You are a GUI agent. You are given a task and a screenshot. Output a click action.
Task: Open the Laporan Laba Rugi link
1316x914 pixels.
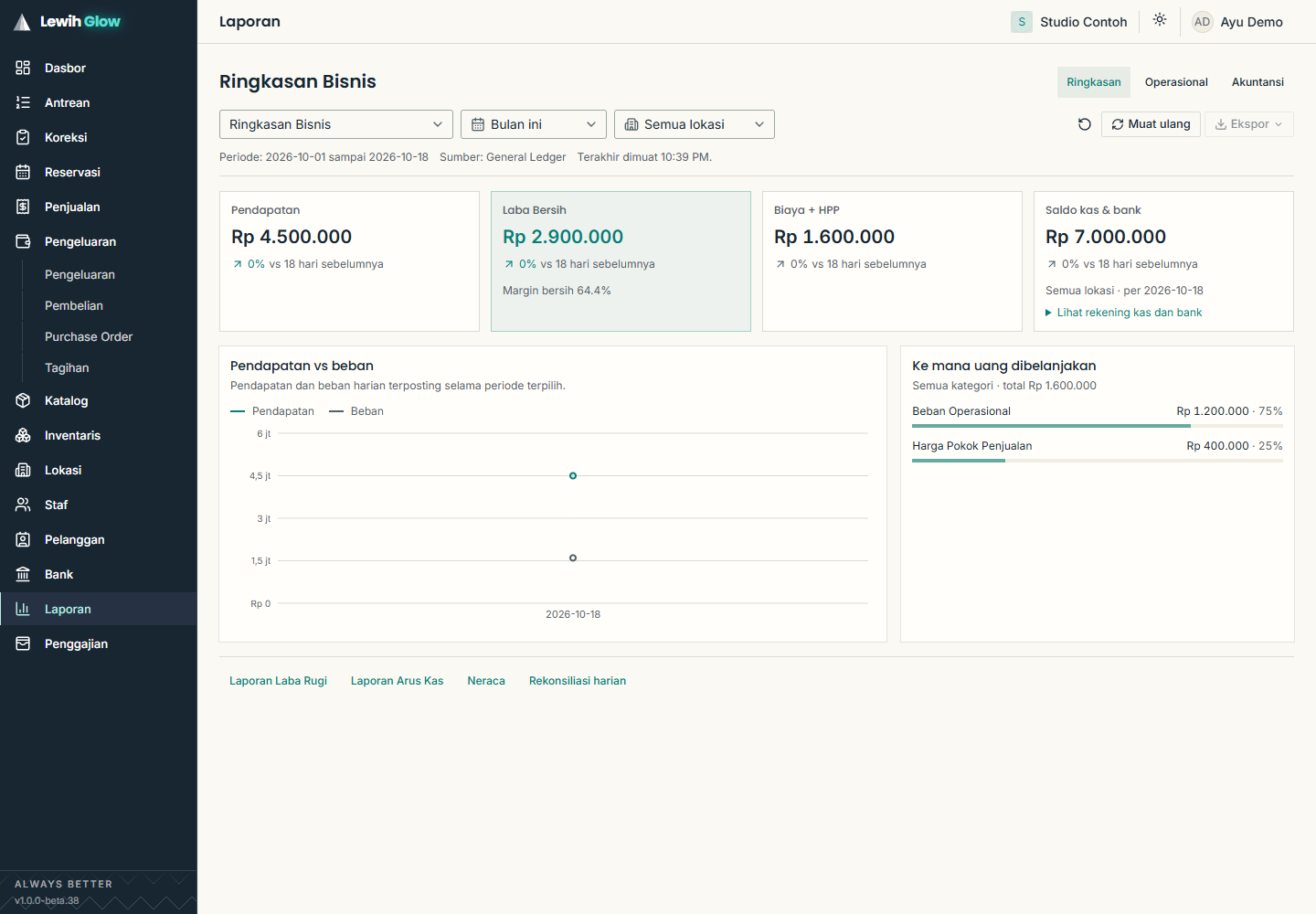click(x=278, y=681)
